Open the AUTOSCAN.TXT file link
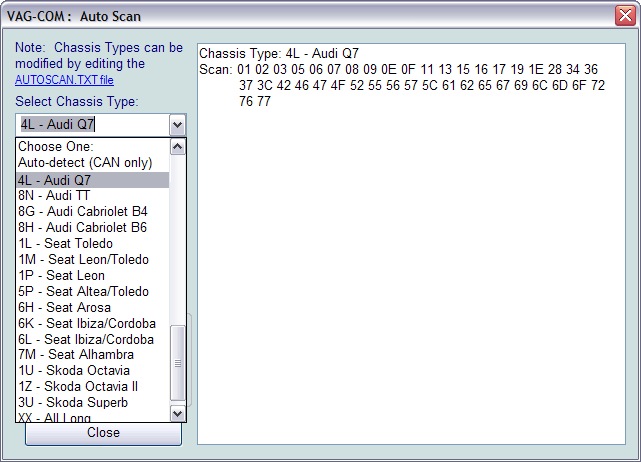The image size is (641, 462). [64, 79]
